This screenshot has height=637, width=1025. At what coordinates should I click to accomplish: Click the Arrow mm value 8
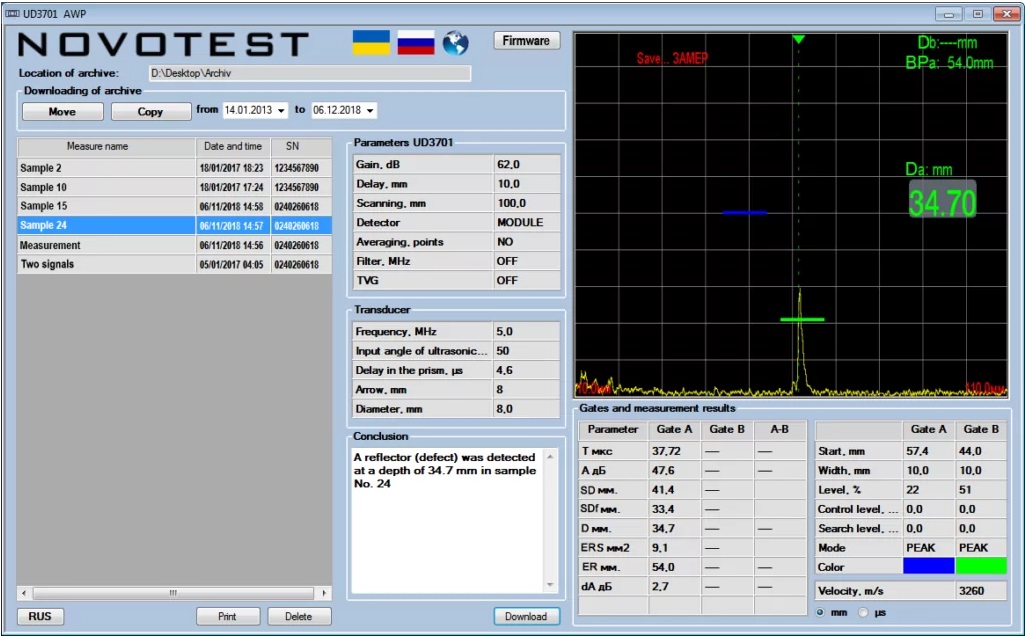pyautogui.click(x=526, y=389)
